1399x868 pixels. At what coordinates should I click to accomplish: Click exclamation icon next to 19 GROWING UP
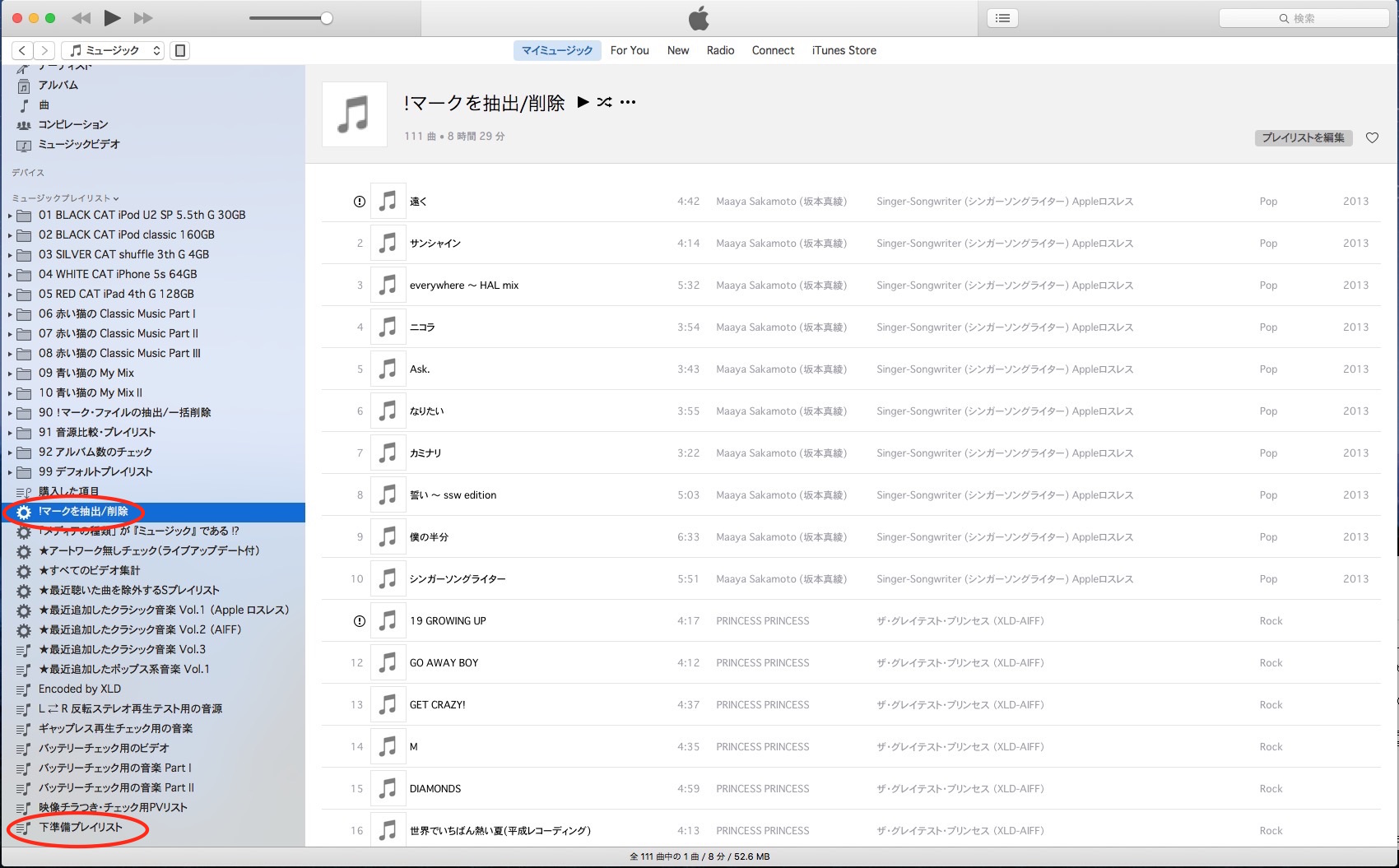tap(360, 621)
